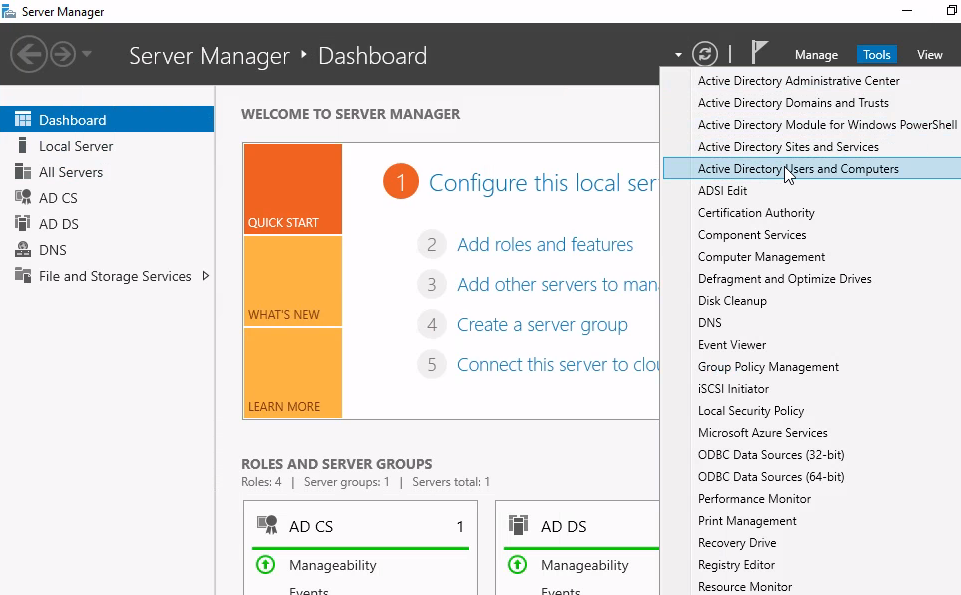Viewport: 961px width, 595px height.
Task: Click AD CS tile server count 1
Action: (x=460, y=526)
